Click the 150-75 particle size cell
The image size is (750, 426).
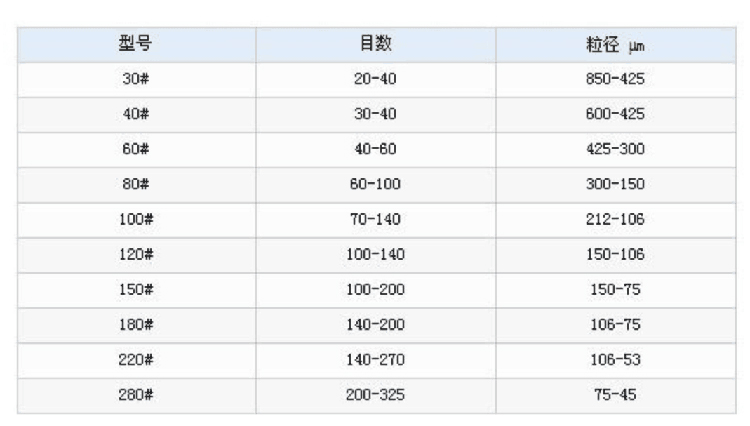[x=615, y=289]
